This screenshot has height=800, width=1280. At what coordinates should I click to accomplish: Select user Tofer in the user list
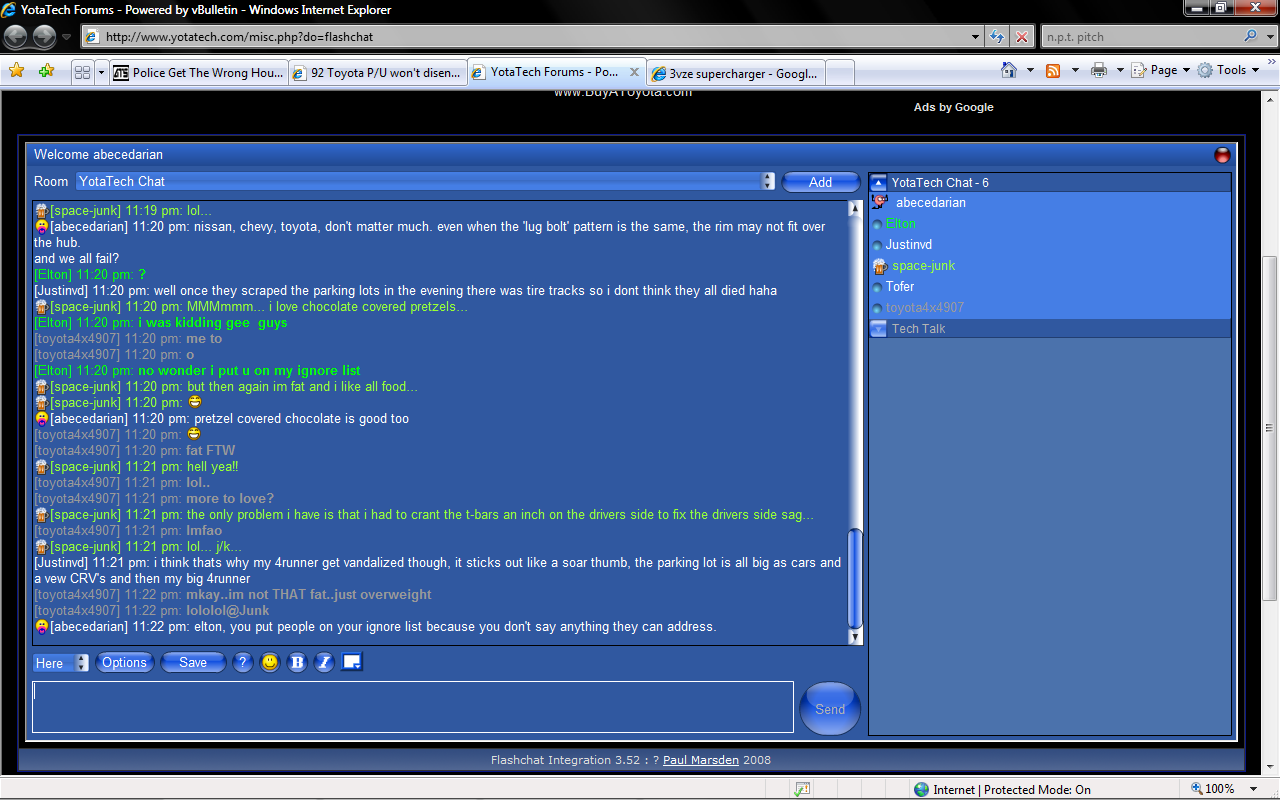coord(900,287)
